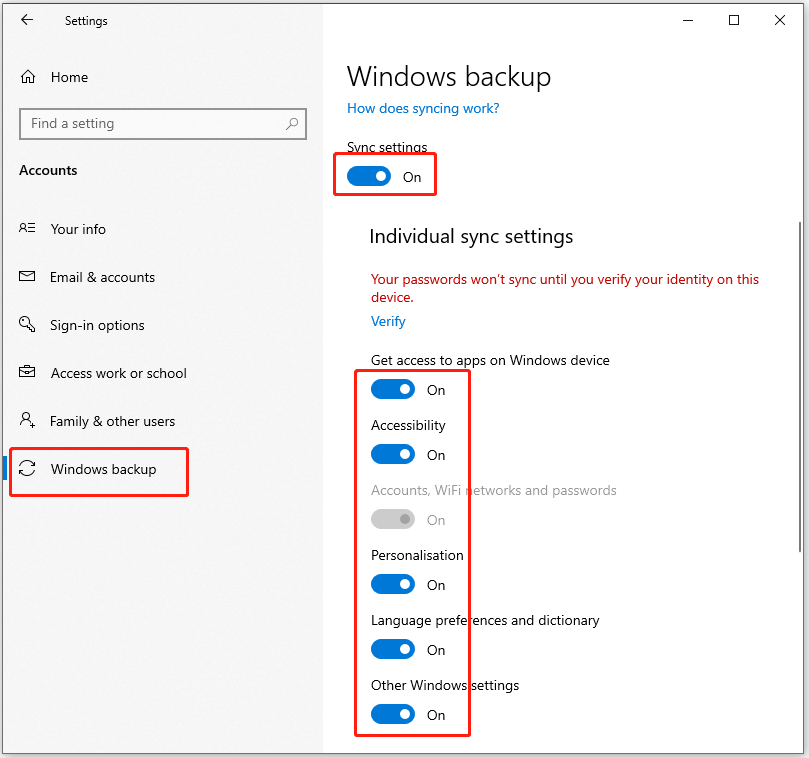
Task: Maximize the Settings window
Action: 734,21
